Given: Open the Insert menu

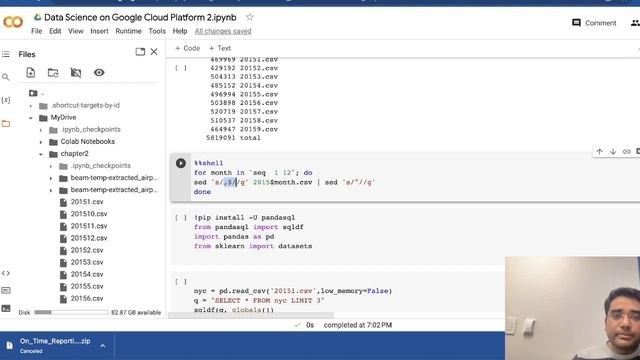Looking at the screenshot, I should [99, 31].
